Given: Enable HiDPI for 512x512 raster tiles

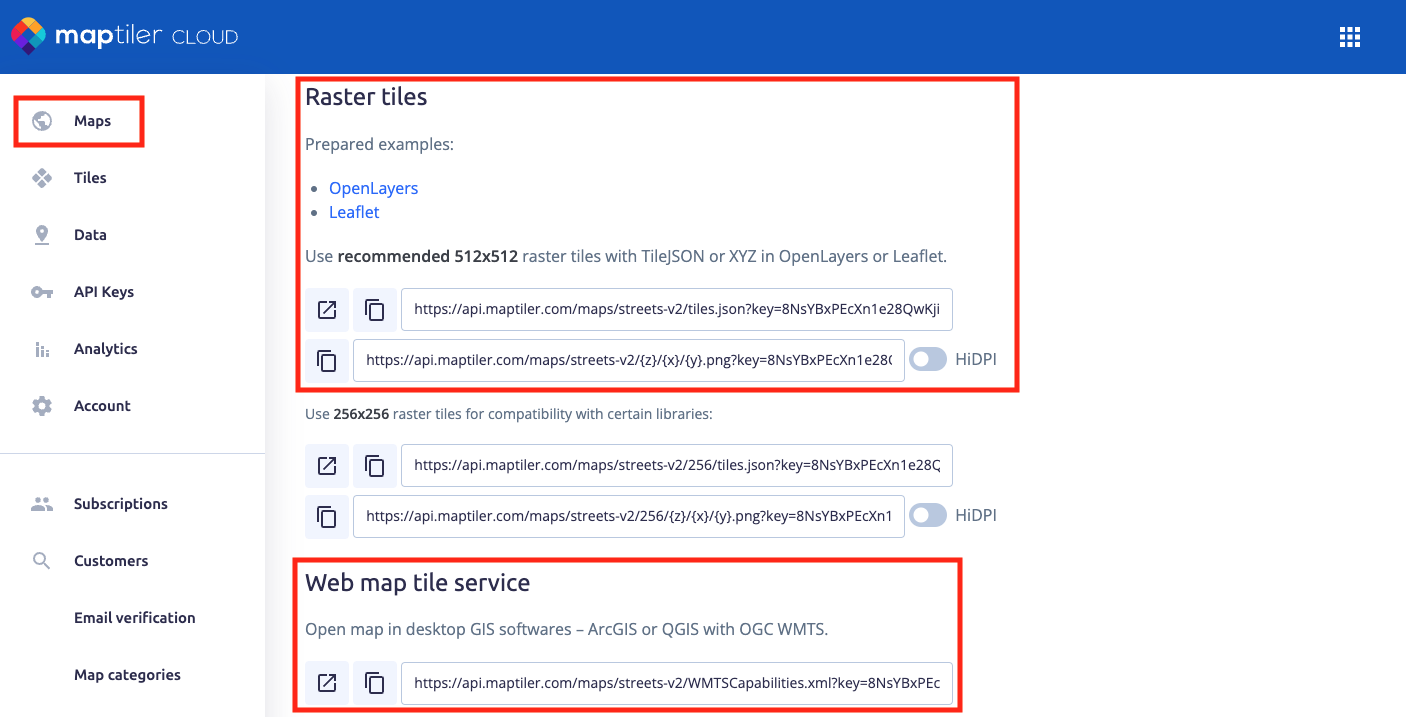Looking at the screenshot, I should [x=927, y=360].
